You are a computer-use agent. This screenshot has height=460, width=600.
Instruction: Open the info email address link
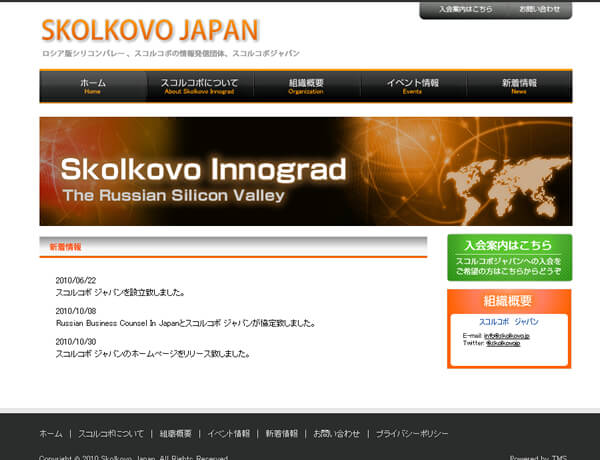[507, 336]
